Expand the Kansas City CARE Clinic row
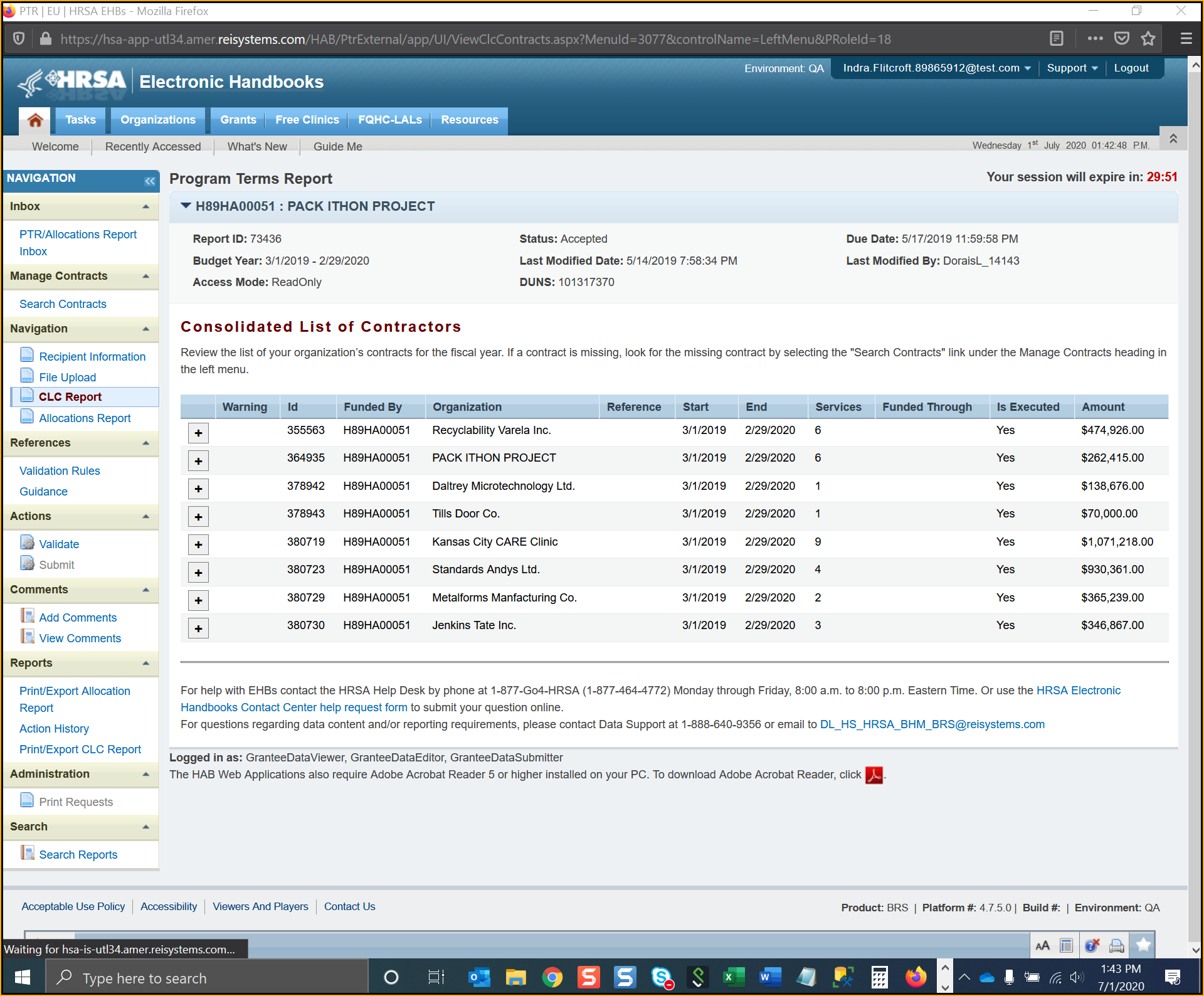Viewport: 1204px width, 996px height. coord(198,544)
